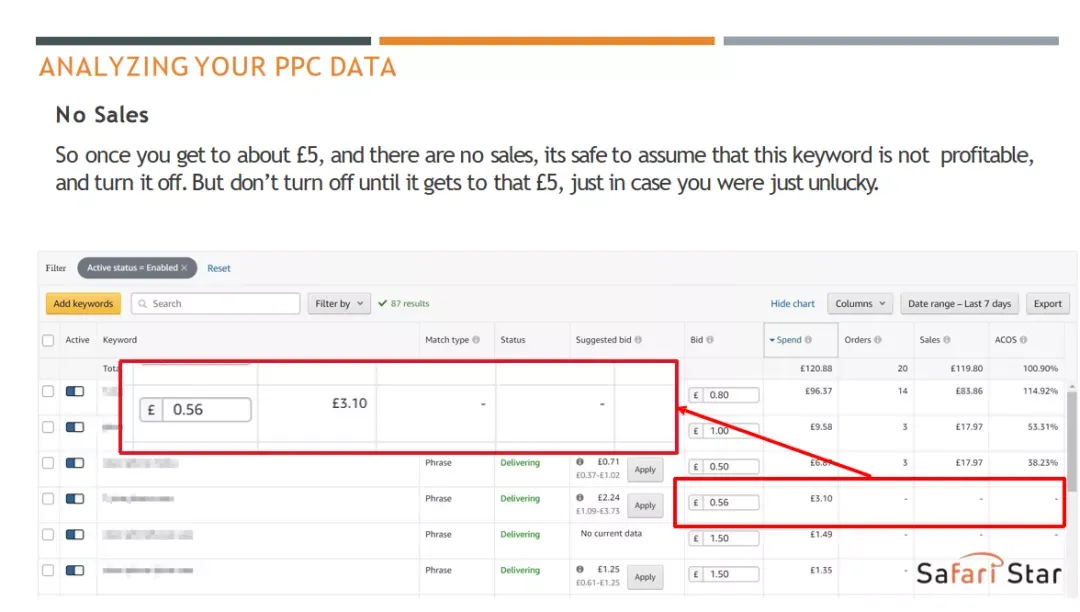Click the total ACOS value 100.90%
Viewport: 1080px width, 612px height.
click(x=1040, y=369)
